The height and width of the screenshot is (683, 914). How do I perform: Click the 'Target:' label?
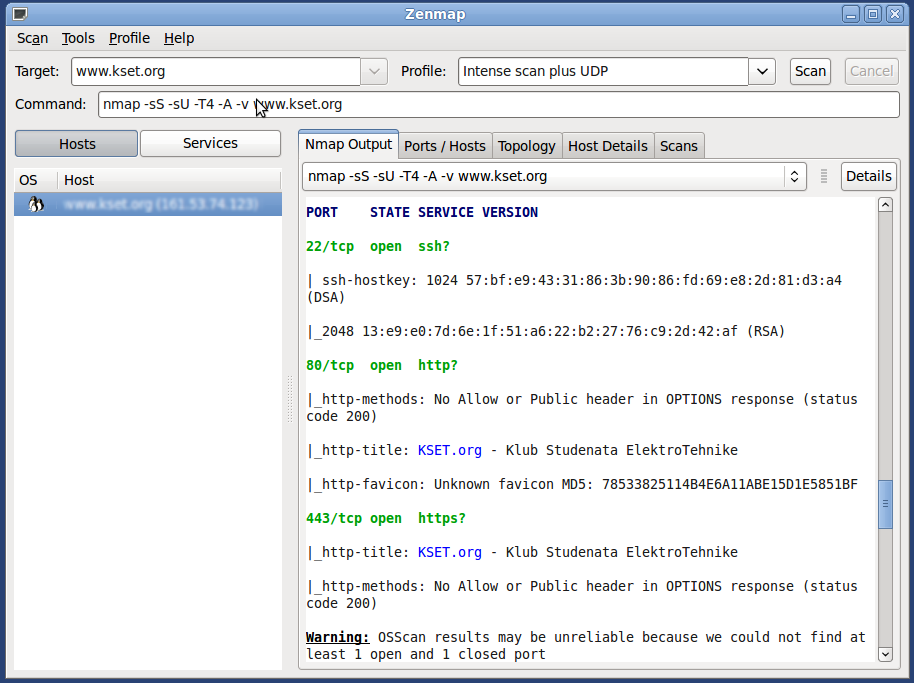pos(37,71)
